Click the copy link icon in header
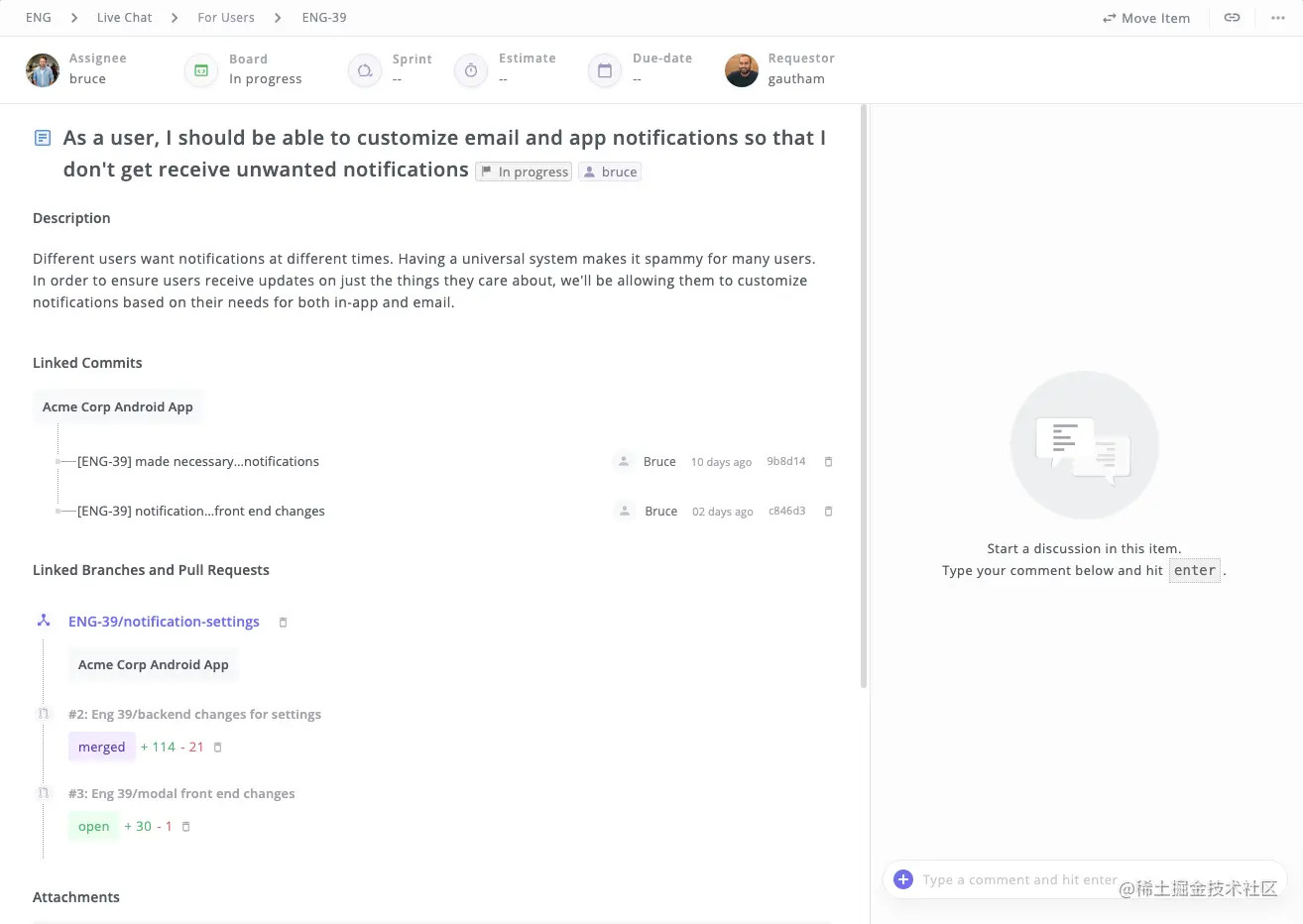1303x924 pixels. 1232,18
